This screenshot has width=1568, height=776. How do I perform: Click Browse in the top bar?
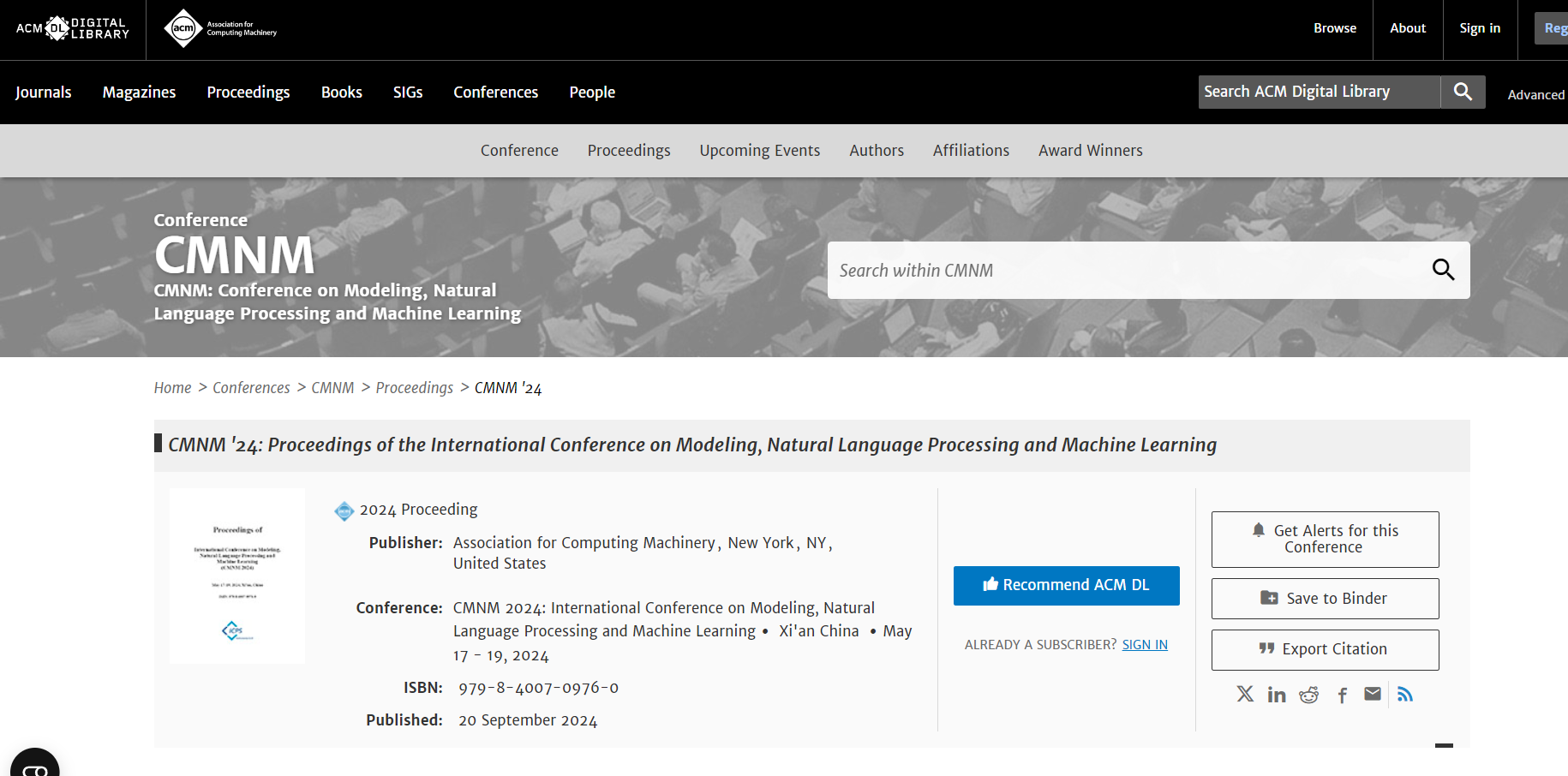pyautogui.click(x=1335, y=28)
